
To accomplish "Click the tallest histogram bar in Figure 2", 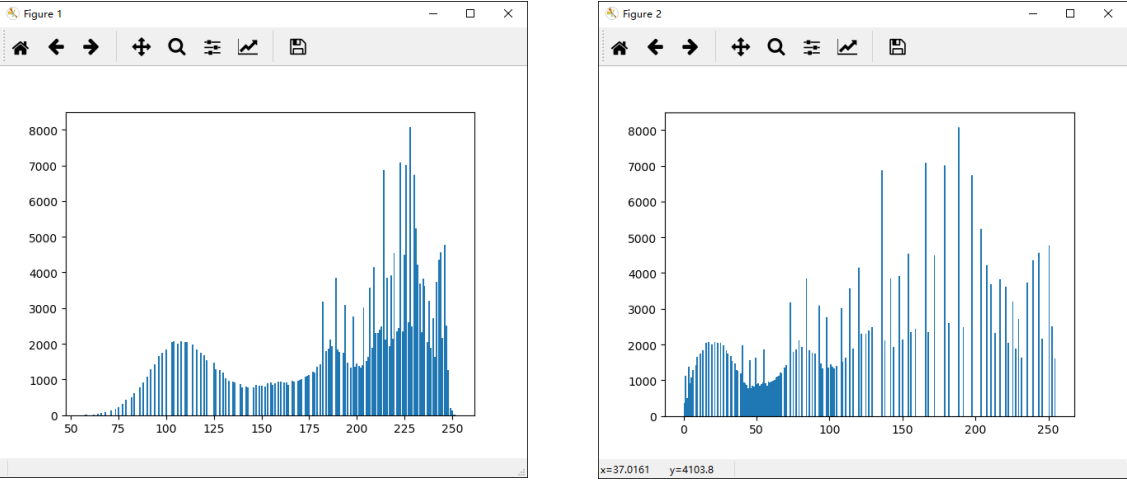I will click(x=958, y=272).
